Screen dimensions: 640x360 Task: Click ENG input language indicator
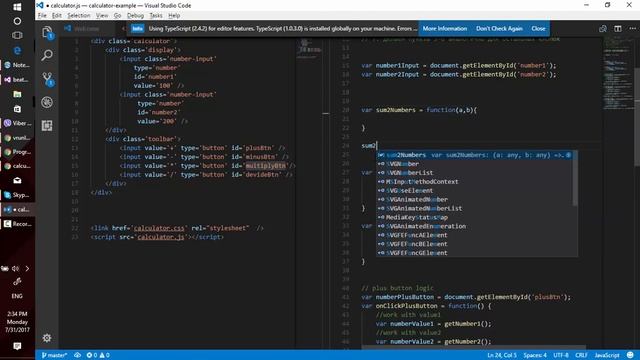tap(17, 296)
